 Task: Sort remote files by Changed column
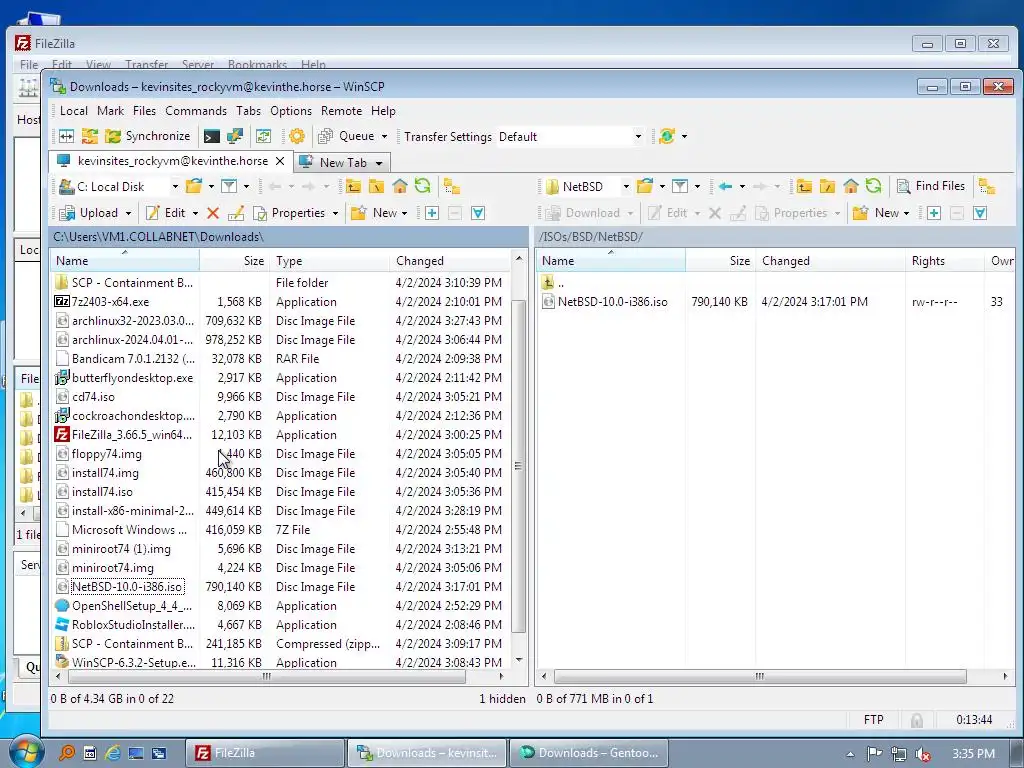[830, 261]
